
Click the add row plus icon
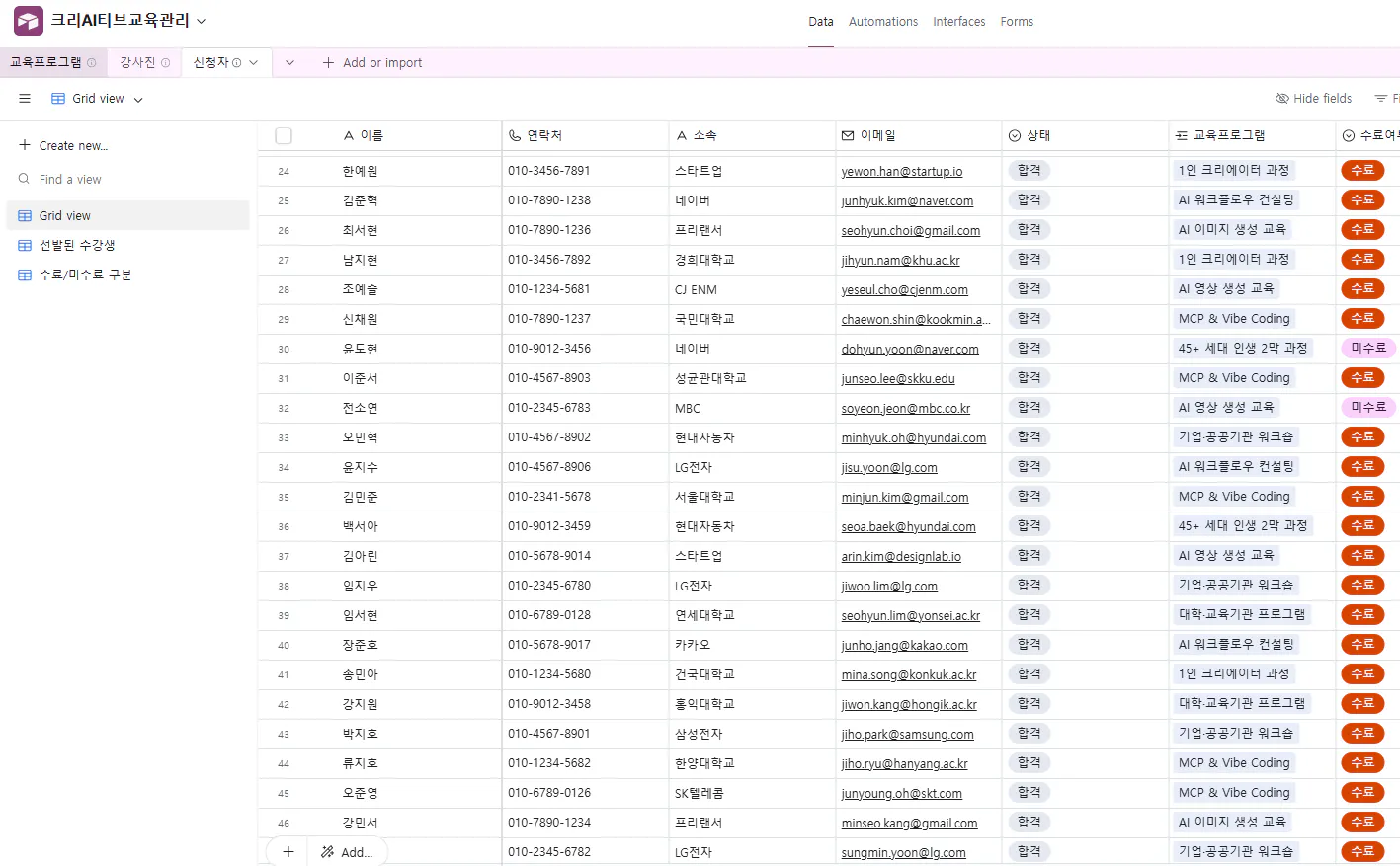(288, 851)
